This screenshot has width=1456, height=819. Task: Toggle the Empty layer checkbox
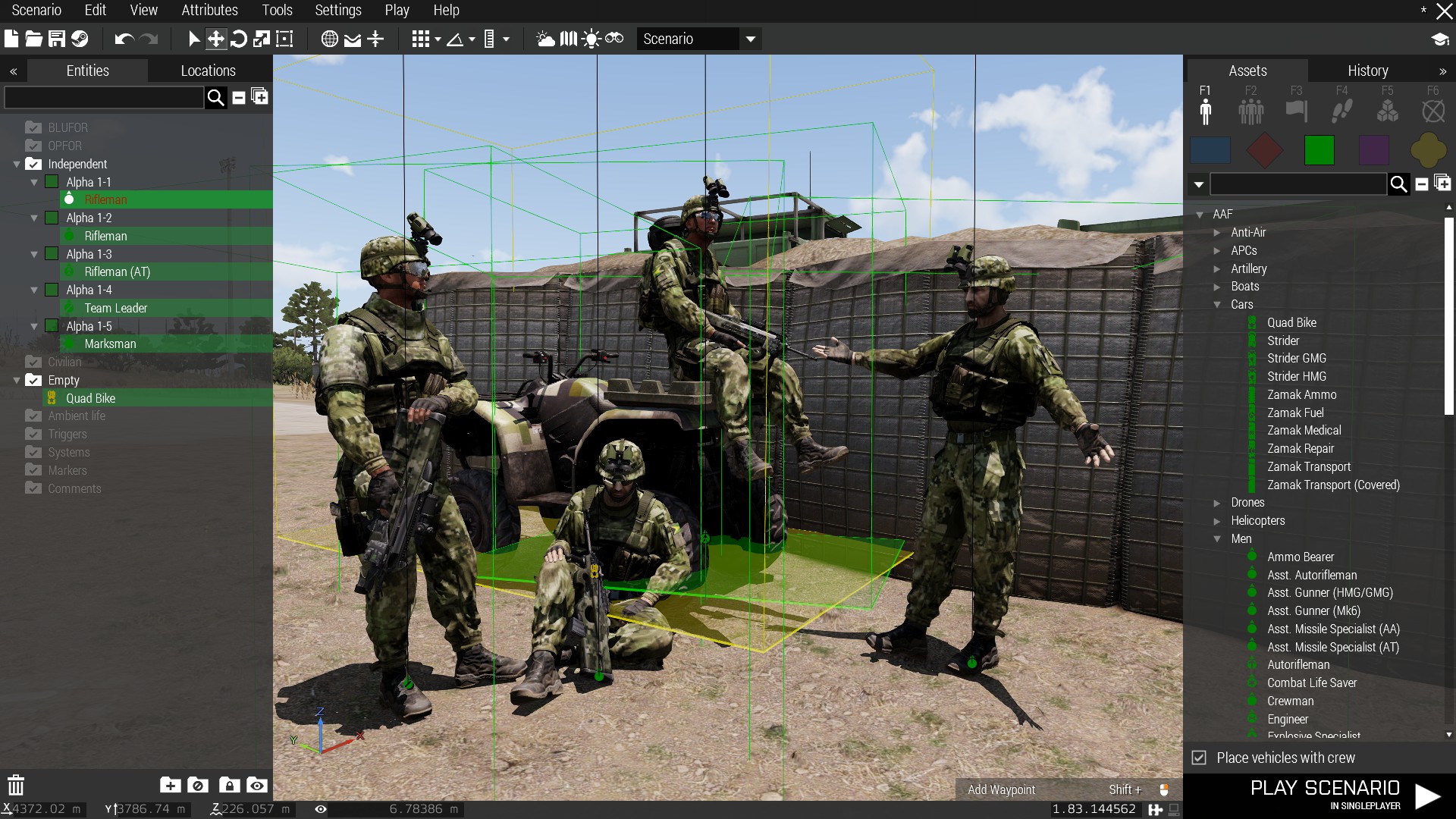tap(33, 380)
